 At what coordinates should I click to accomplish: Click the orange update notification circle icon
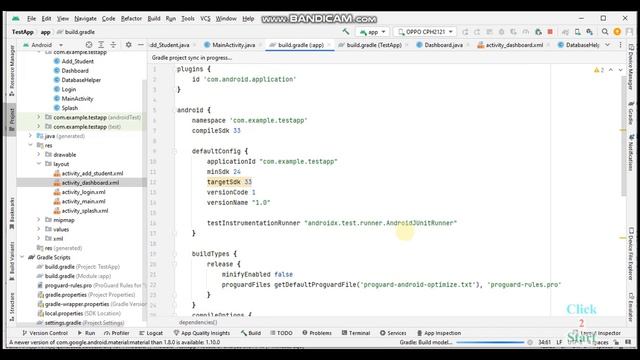[x=617, y=31]
